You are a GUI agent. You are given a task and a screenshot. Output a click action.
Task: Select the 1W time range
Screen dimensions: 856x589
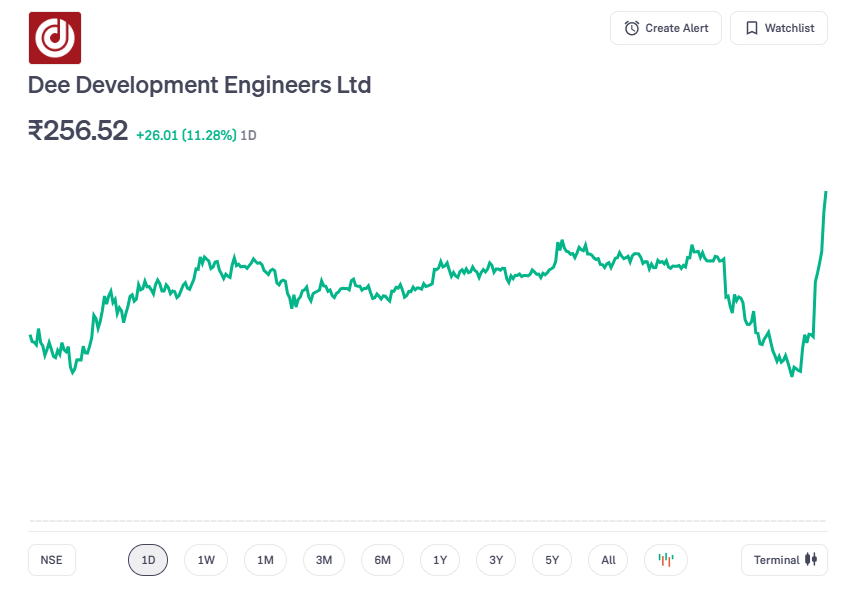click(206, 560)
